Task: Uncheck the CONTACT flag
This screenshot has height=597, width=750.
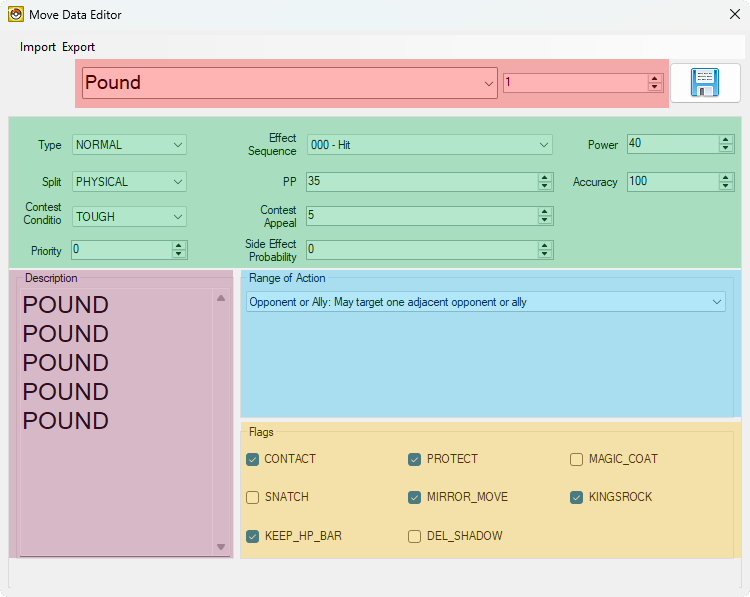Action: [253, 459]
